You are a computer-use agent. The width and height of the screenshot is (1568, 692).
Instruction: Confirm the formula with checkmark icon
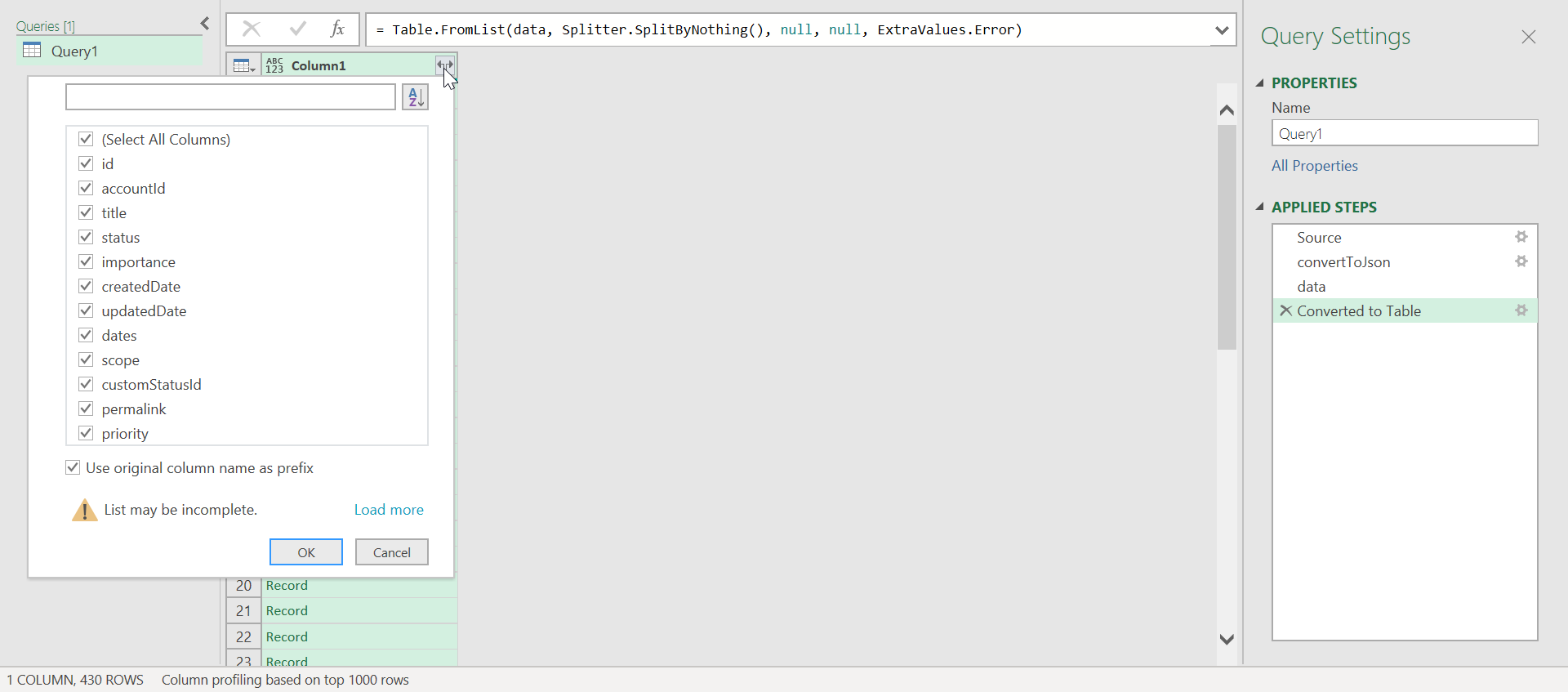298,29
